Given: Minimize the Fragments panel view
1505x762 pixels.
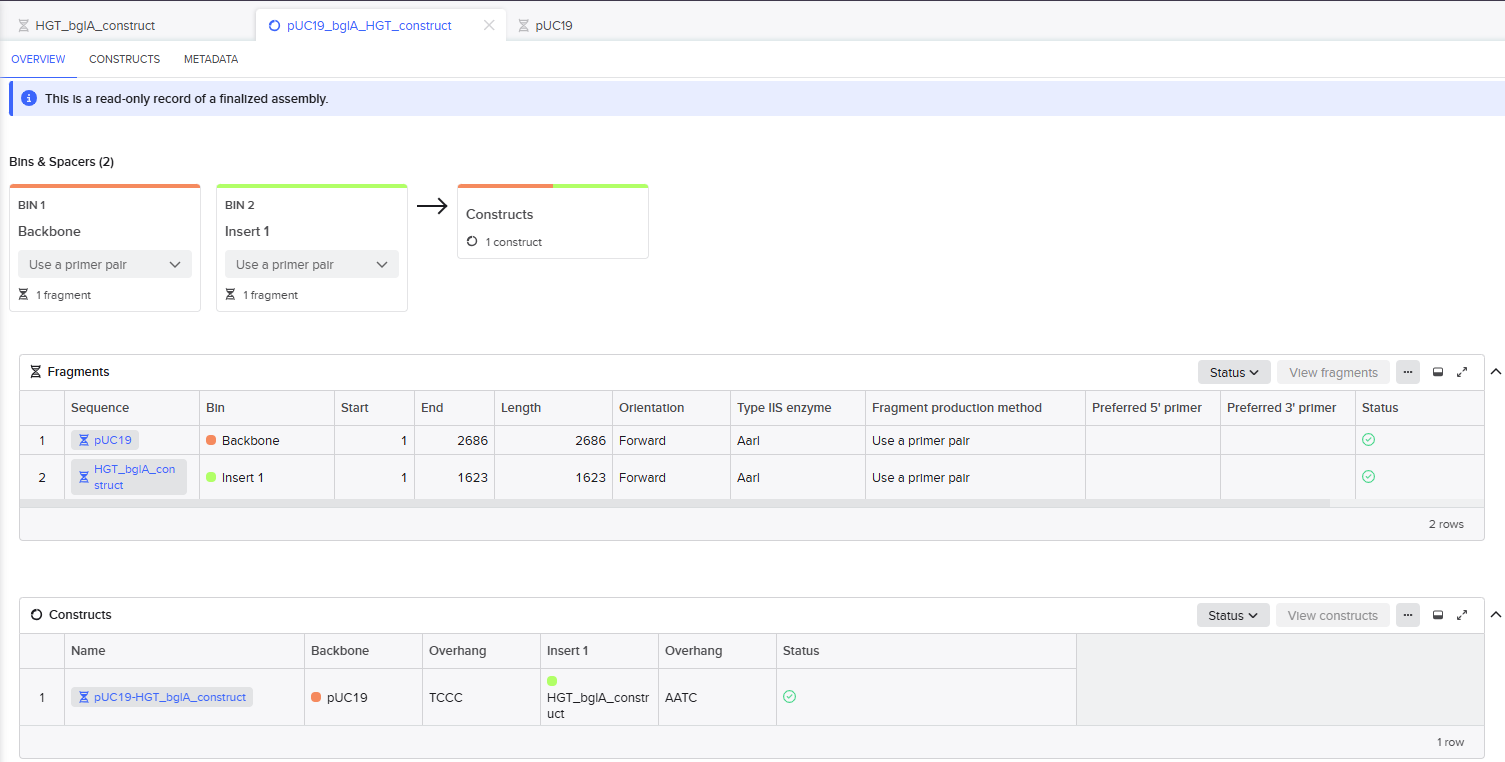Looking at the screenshot, I should coord(1438,372).
